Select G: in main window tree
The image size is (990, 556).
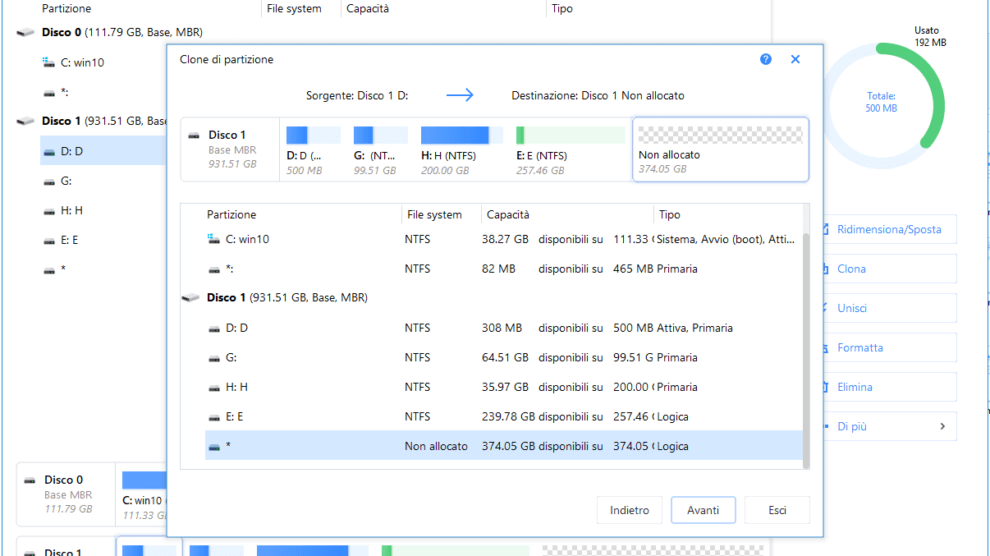pyautogui.click(x=66, y=181)
